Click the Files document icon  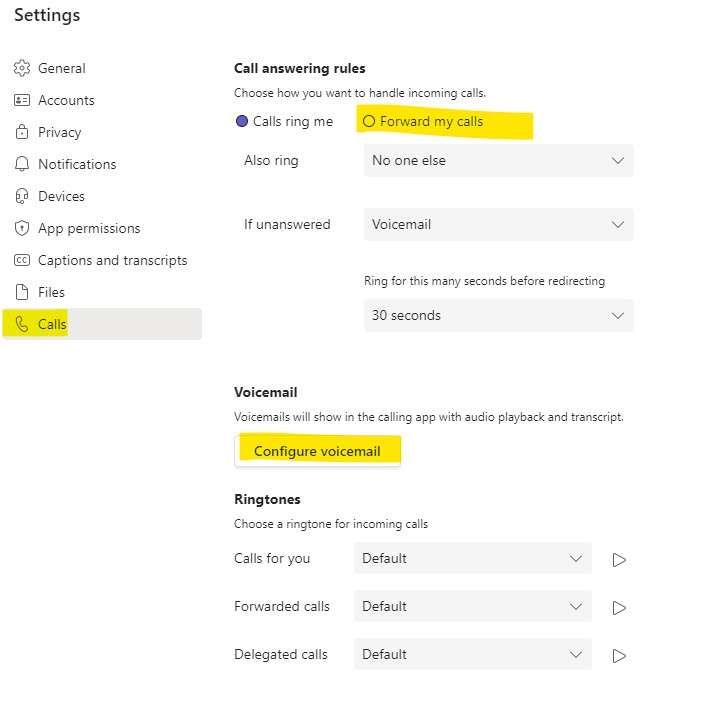(22, 292)
